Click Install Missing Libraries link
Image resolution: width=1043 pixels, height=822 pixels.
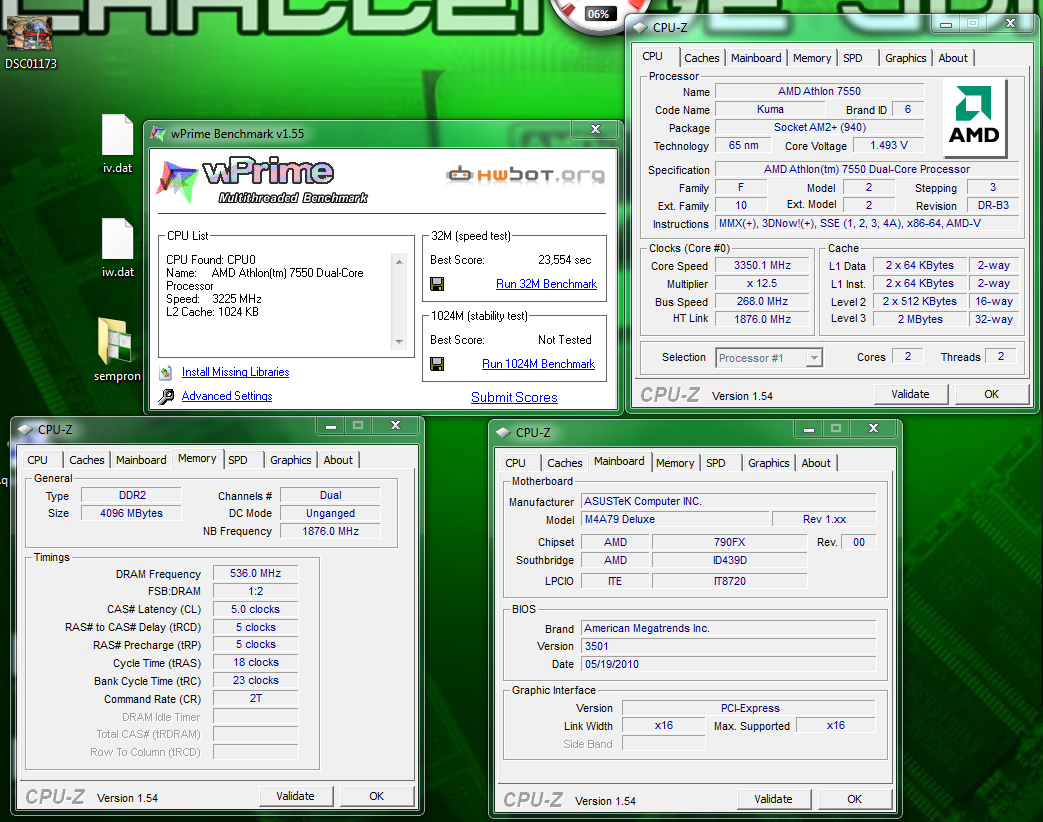pyautogui.click(x=235, y=372)
